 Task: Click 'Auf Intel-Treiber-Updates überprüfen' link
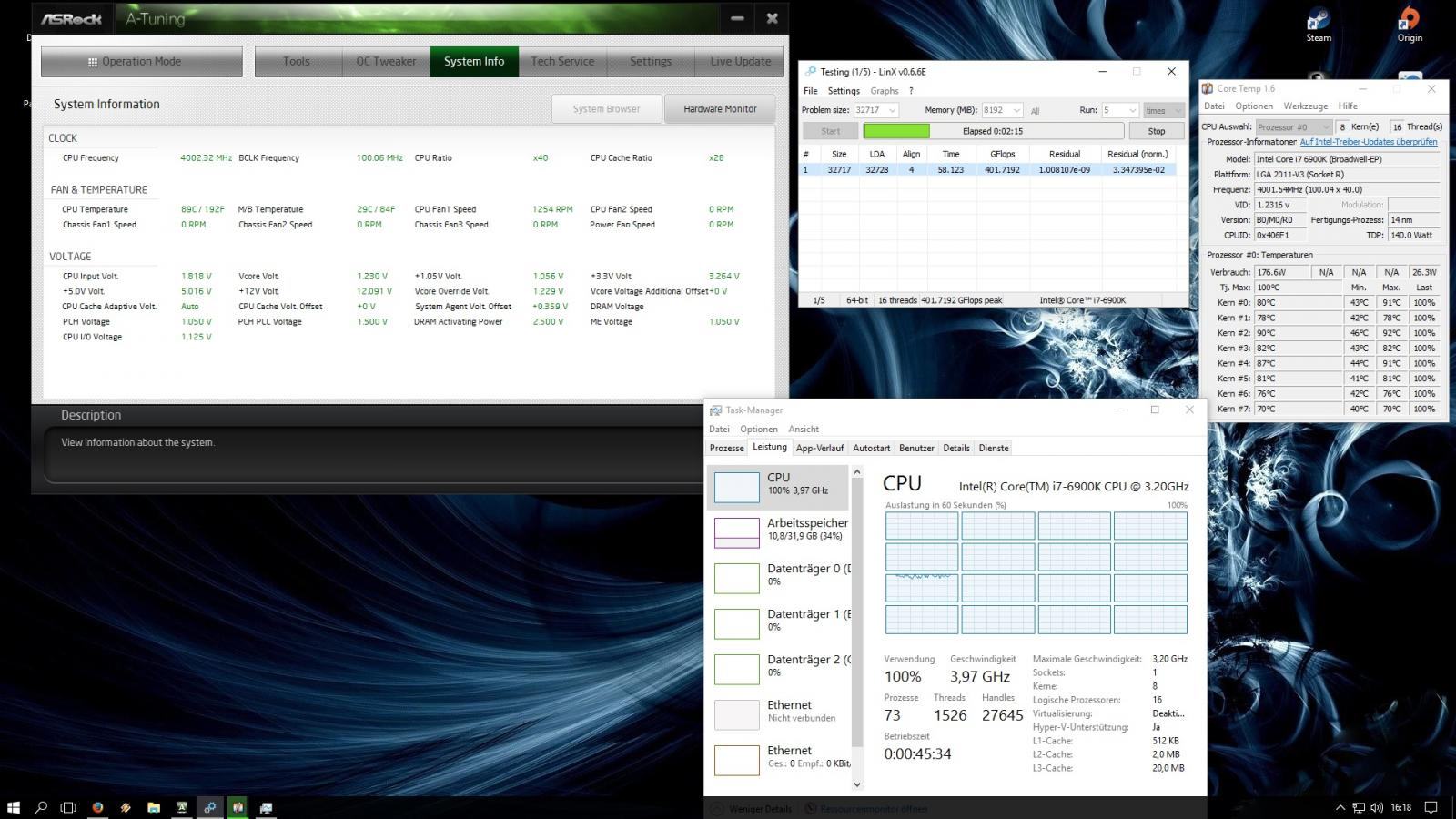(x=1369, y=142)
